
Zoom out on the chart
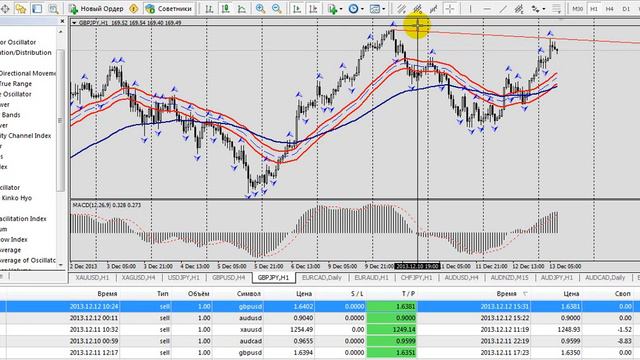(276, 9)
